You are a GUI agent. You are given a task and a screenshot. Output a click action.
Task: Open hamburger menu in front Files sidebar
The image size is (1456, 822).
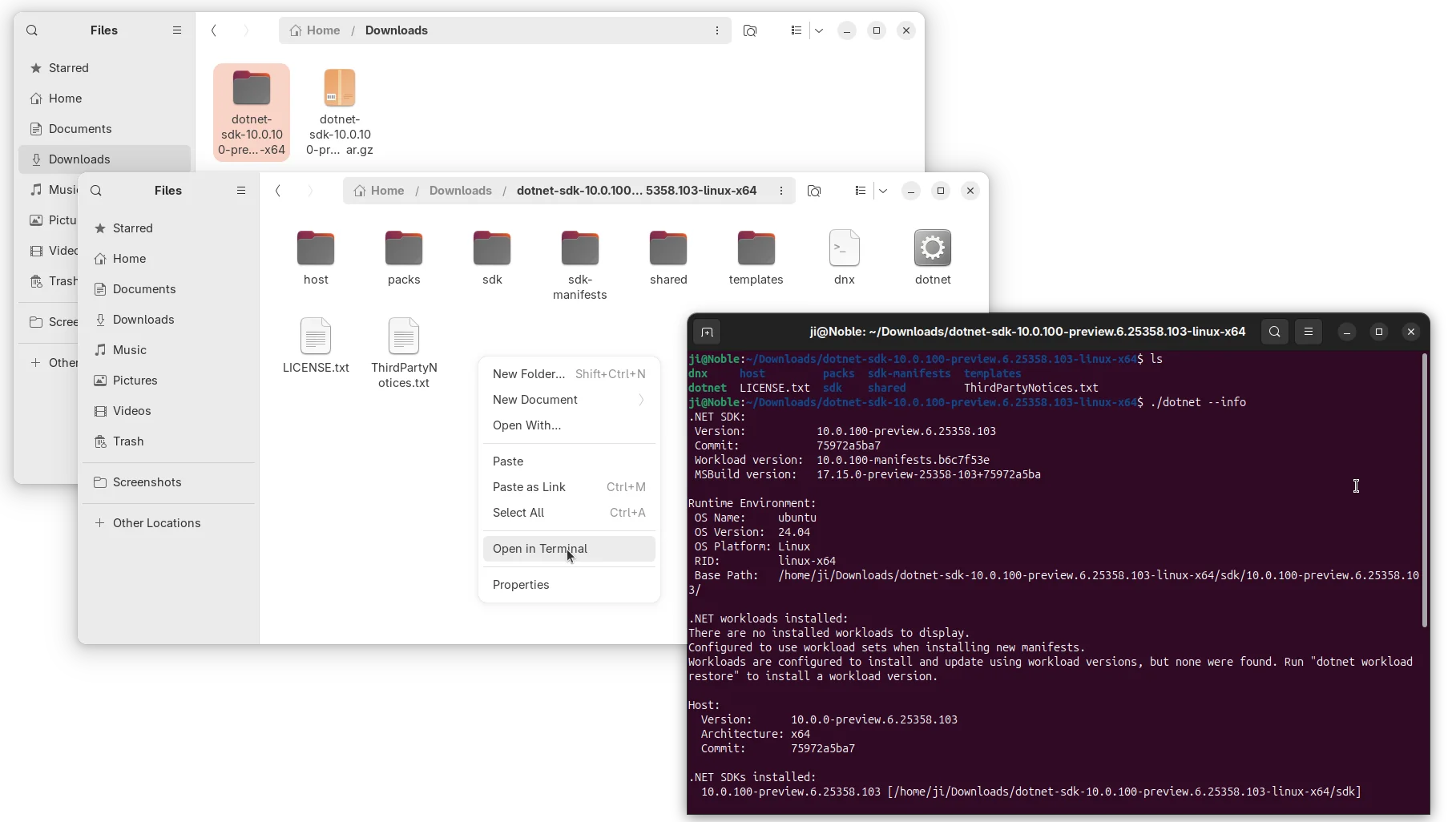pyautogui.click(x=241, y=191)
